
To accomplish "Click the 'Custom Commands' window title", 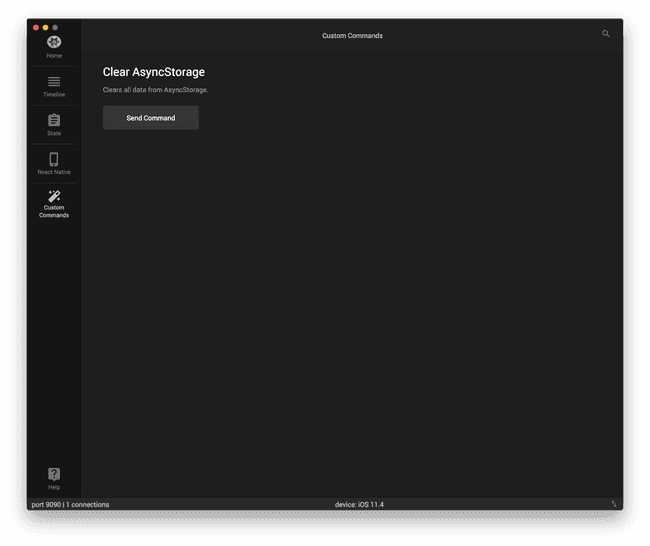I will tap(352, 36).
